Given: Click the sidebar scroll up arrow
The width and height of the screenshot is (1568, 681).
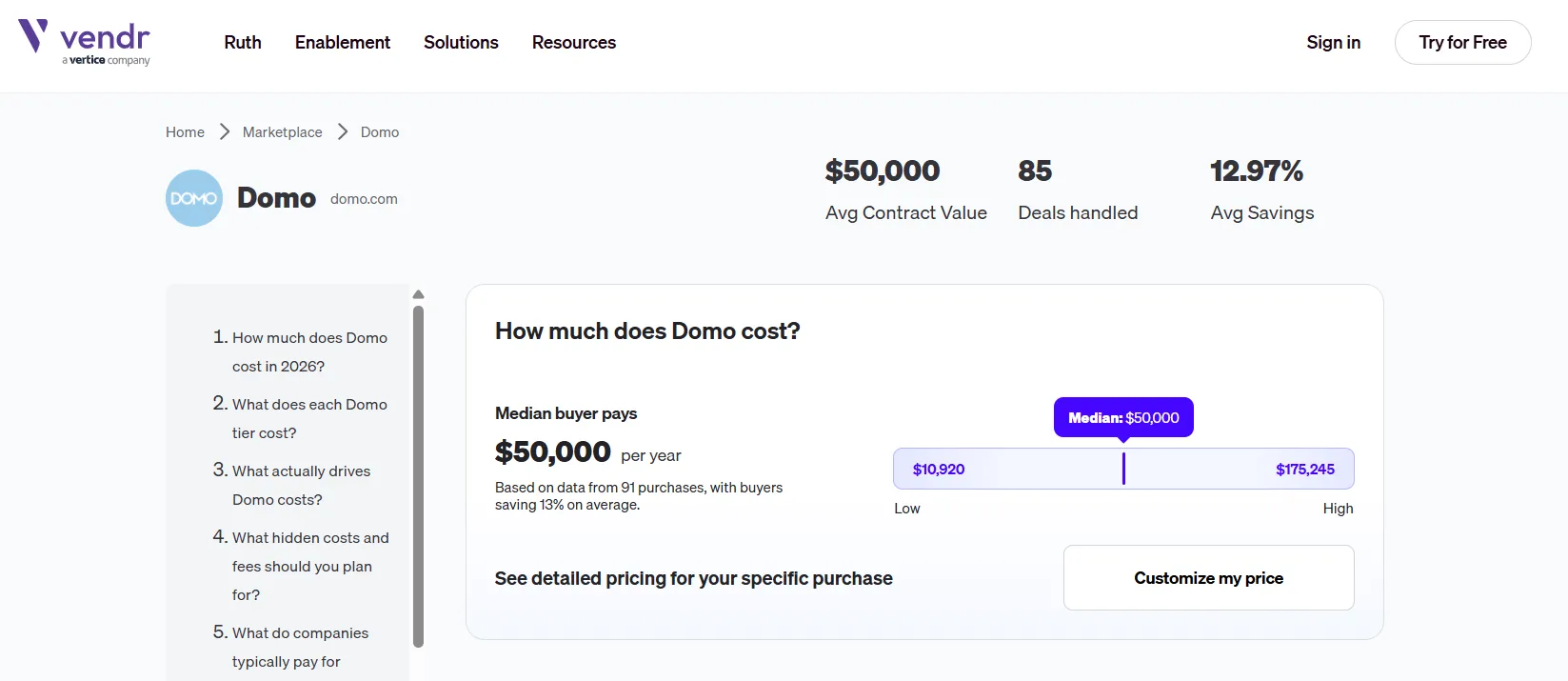Looking at the screenshot, I should click(x=418, y=294).
